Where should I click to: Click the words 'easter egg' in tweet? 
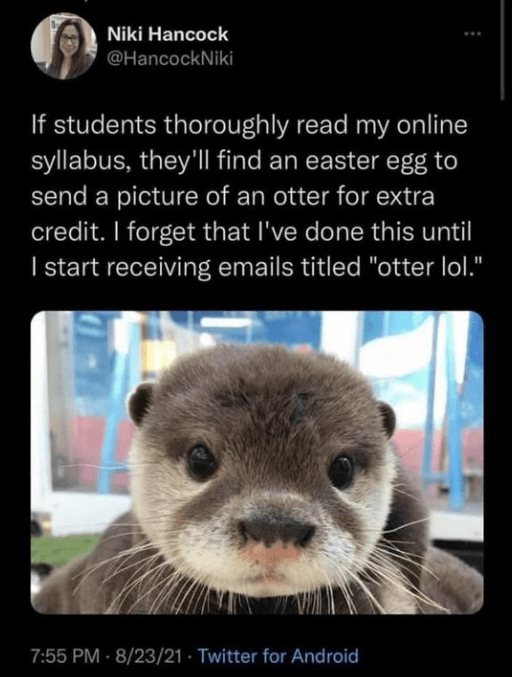366,162
